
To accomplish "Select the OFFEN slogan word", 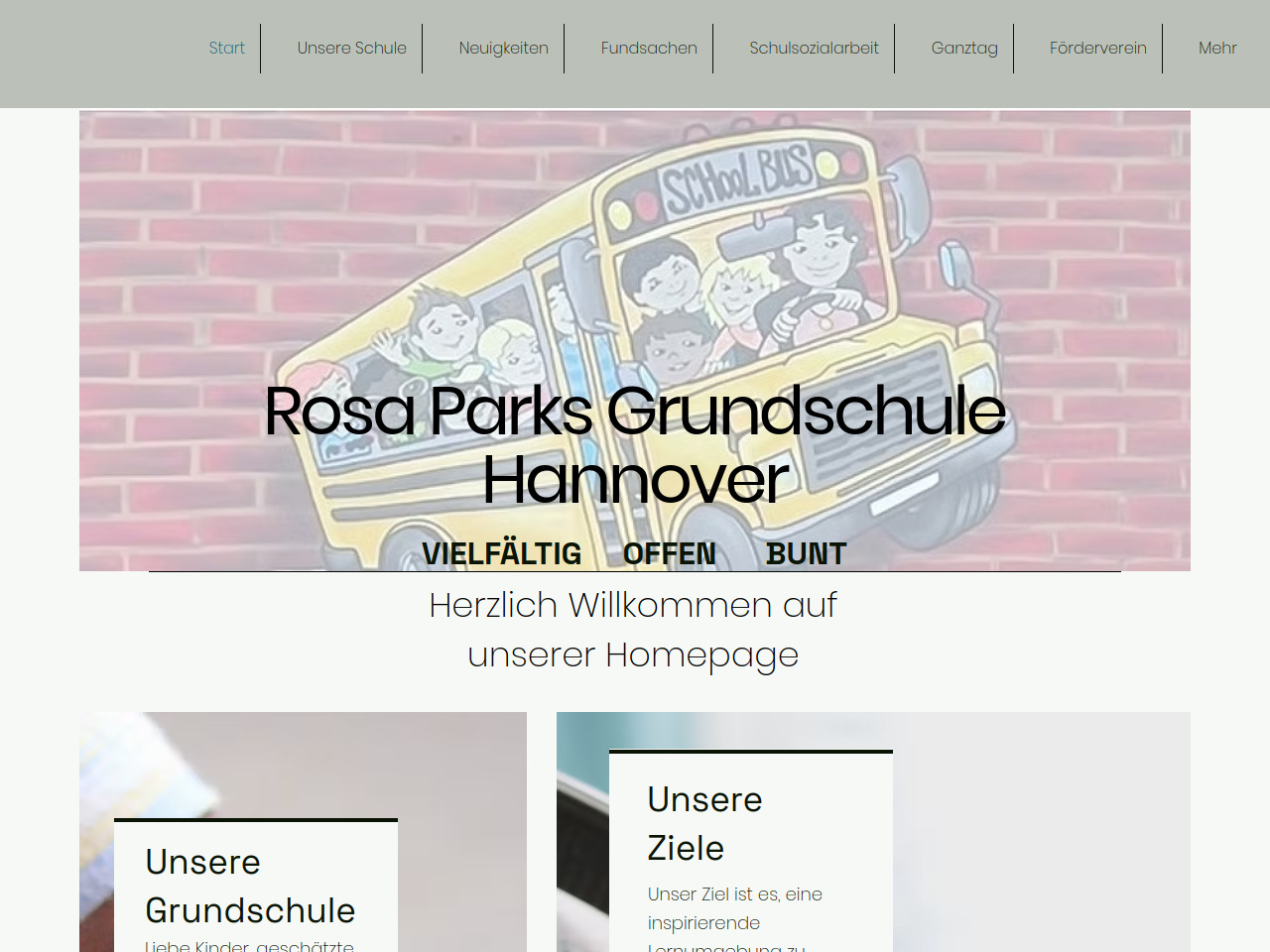I will point(669,553).
